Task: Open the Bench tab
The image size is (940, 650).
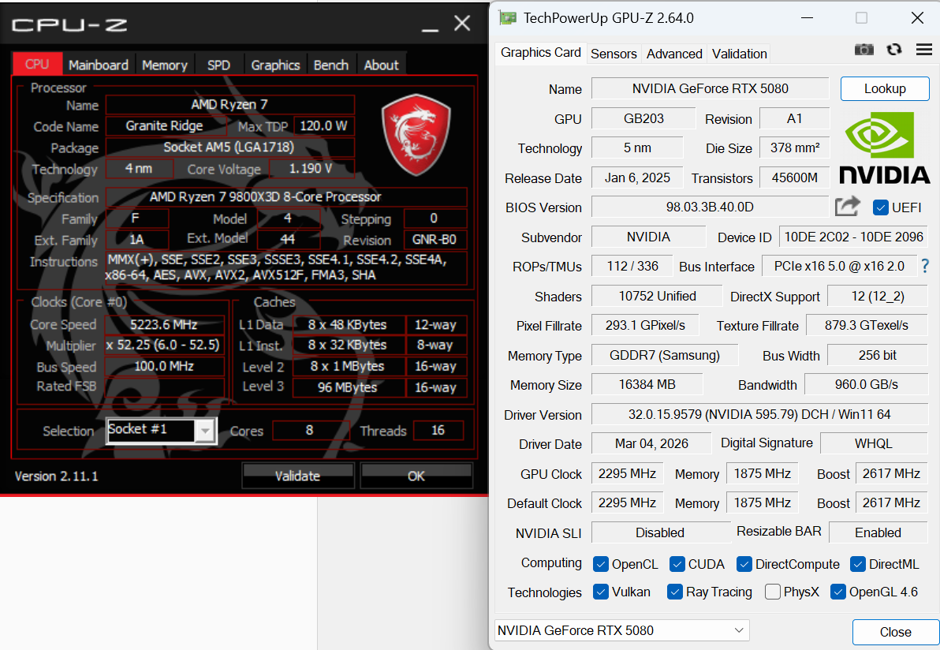Action: (x=331, y=65)
